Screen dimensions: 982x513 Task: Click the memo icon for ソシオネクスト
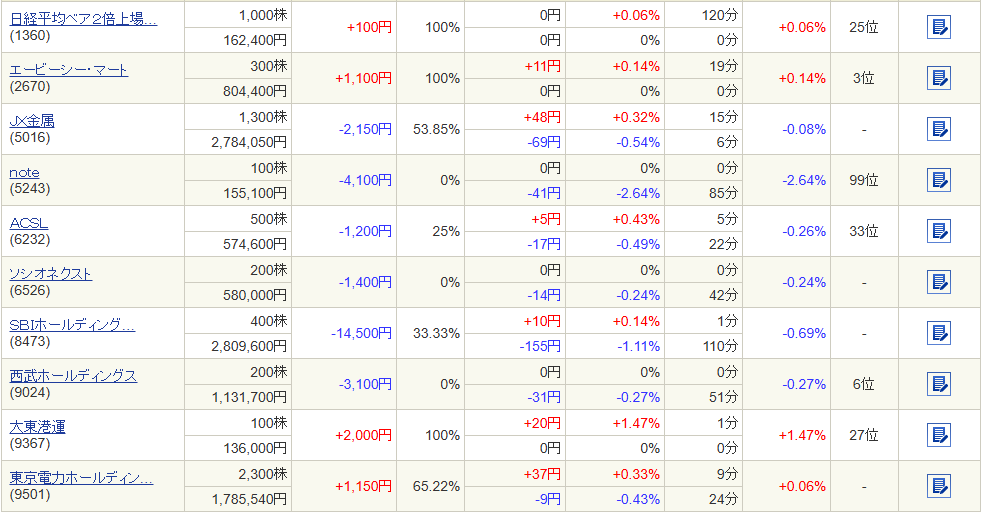pyautogui.click(x=938, y=282)
